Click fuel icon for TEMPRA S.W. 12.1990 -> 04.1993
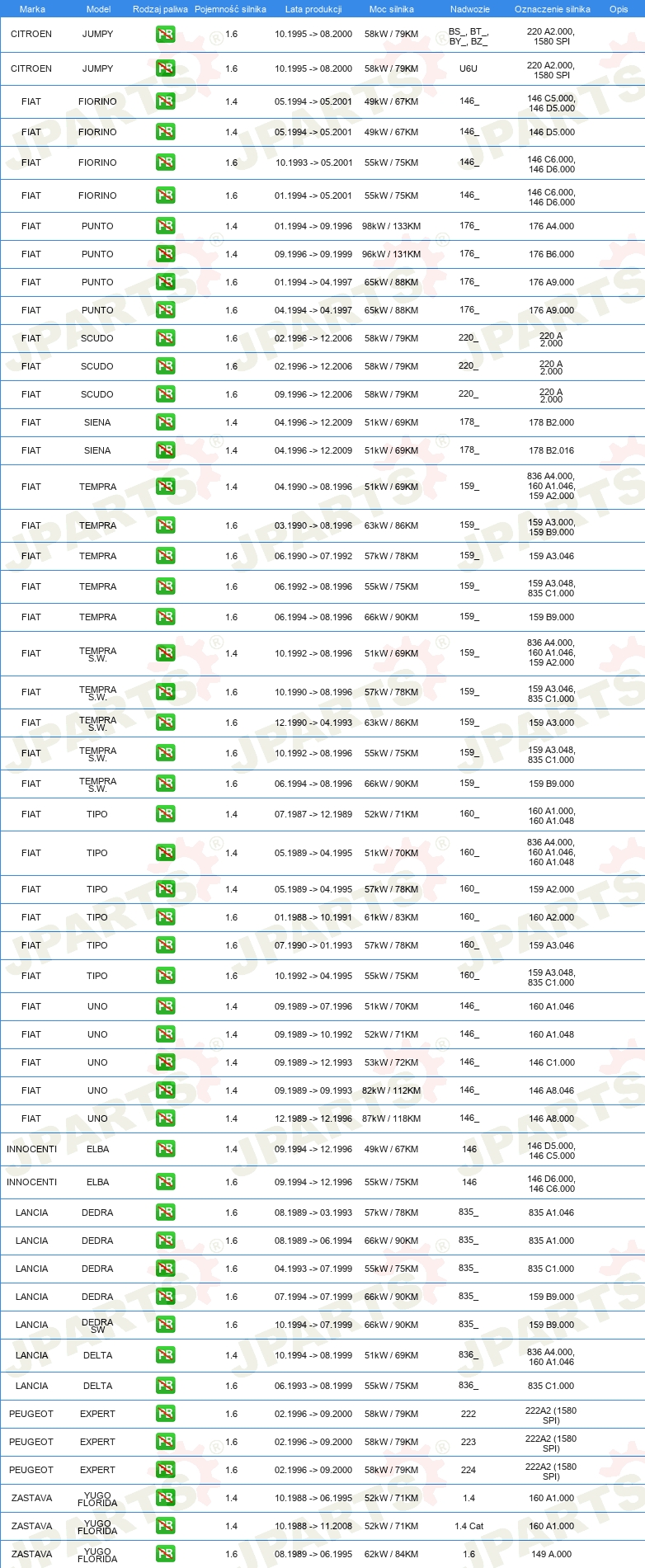This screenshot has height=1568, width=645. coord(165,723)
